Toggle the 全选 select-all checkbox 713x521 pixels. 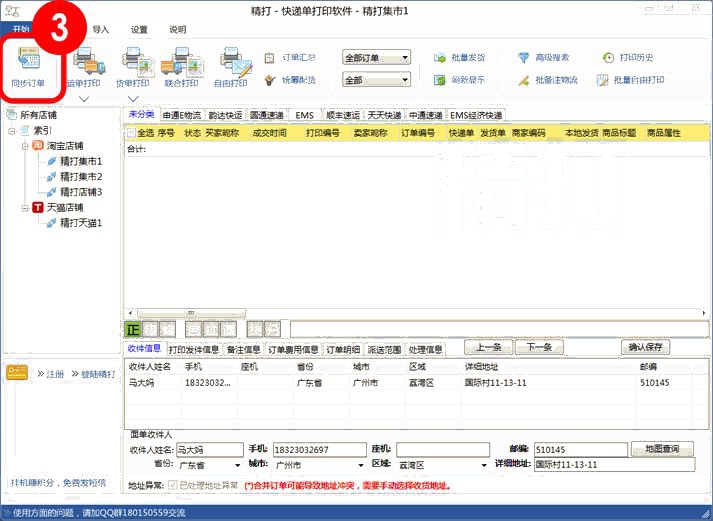(x=130, y=132)
